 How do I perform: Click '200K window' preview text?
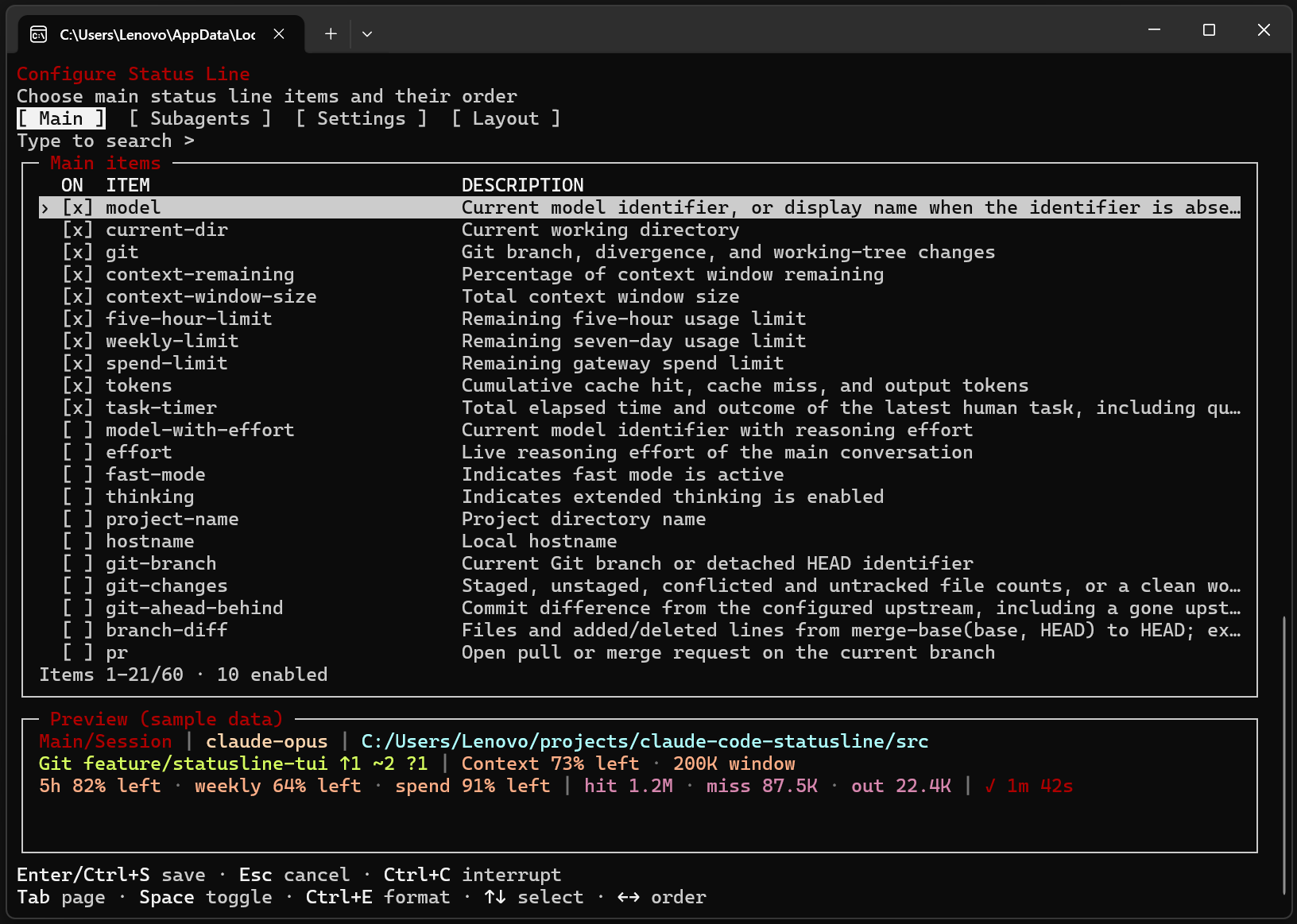[x=734, y=764]
